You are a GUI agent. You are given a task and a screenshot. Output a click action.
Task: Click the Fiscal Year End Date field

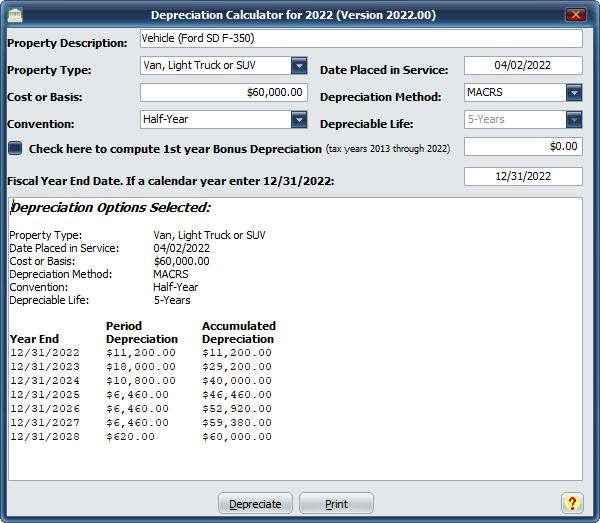[x=523, y=176]
